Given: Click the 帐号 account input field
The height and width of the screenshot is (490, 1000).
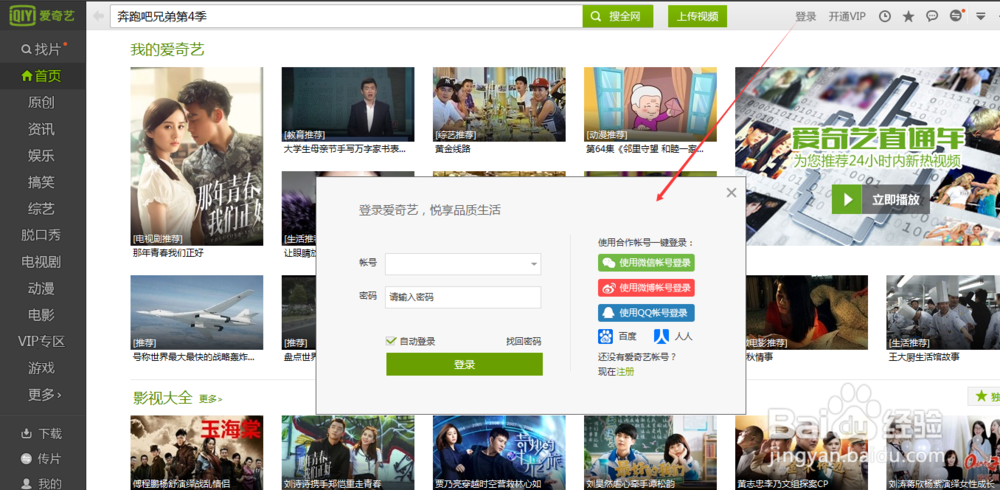Looking at the screenshot, I should [x=463, y=264].
